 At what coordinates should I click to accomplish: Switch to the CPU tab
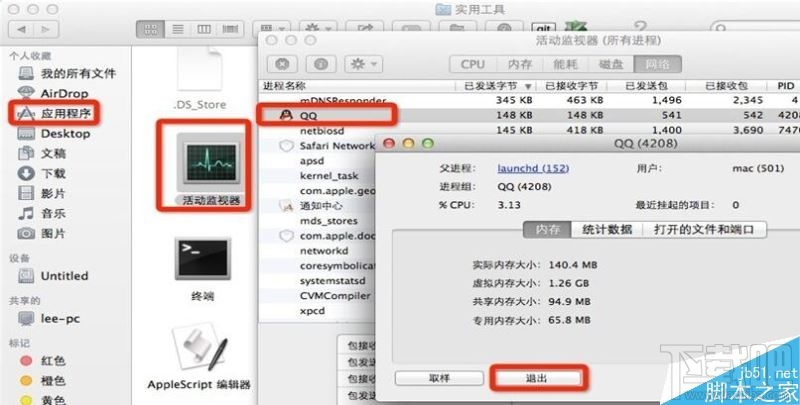click(x=472, y=64)
